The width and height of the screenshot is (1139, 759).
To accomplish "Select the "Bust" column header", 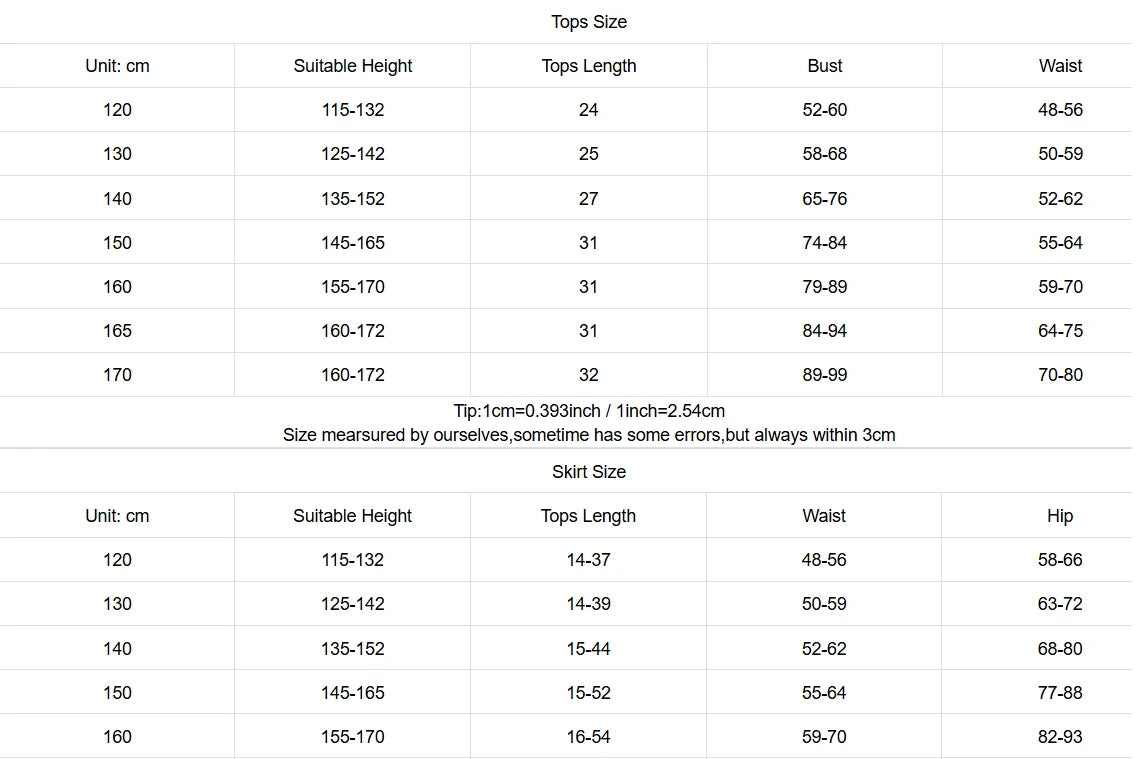I will pos(825,66).
